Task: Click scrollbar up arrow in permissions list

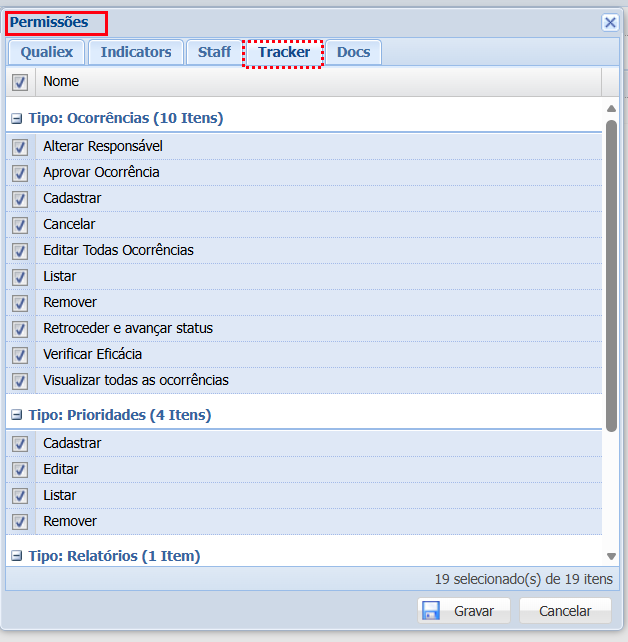Action: 611,108
